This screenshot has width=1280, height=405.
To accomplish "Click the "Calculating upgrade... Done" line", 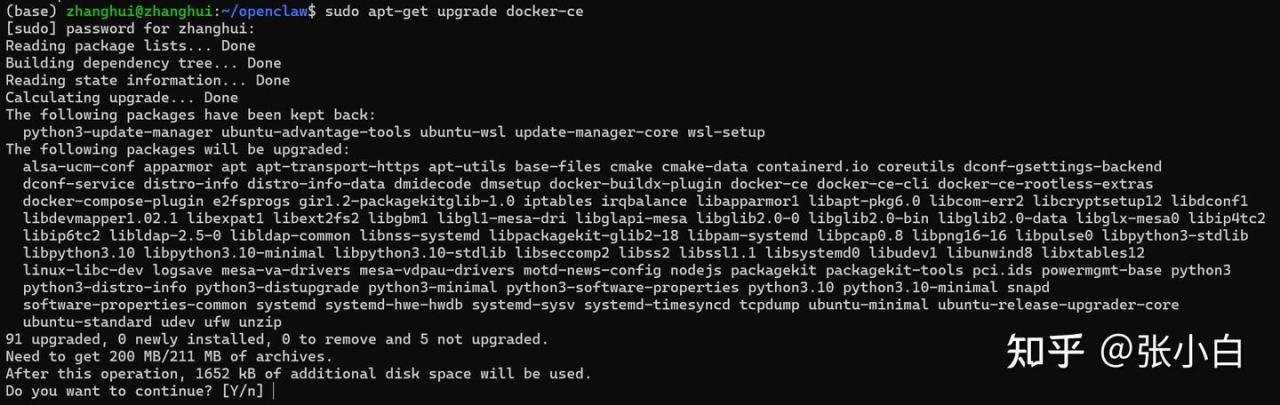I will click(x=122, y=98).
